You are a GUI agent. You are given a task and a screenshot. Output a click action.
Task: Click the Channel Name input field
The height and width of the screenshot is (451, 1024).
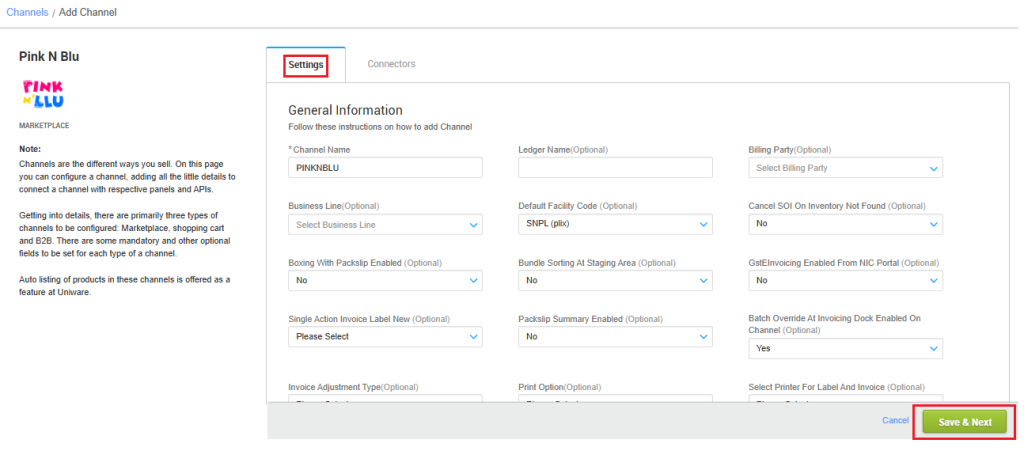[x=385, y=168]
